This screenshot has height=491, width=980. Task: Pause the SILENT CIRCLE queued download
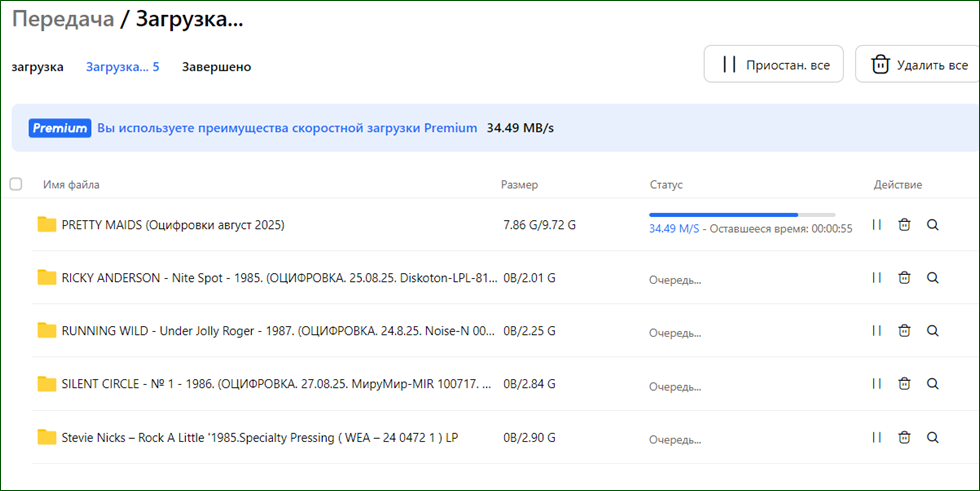point(877,384)
